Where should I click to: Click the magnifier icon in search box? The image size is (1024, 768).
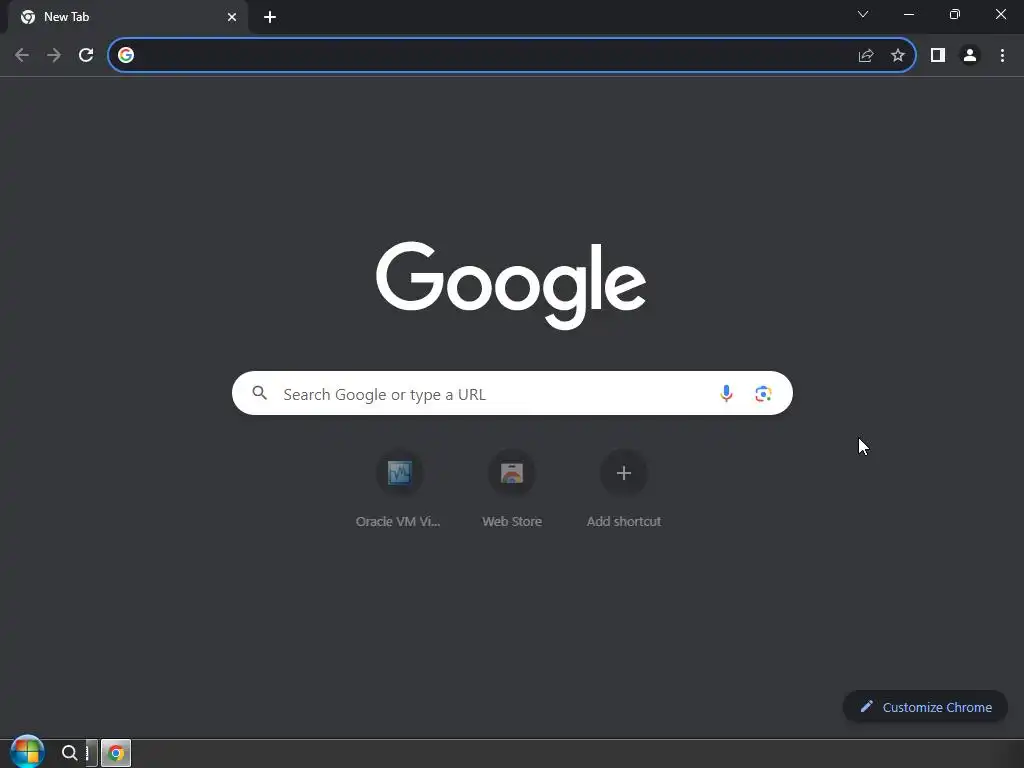click(260, 393)
